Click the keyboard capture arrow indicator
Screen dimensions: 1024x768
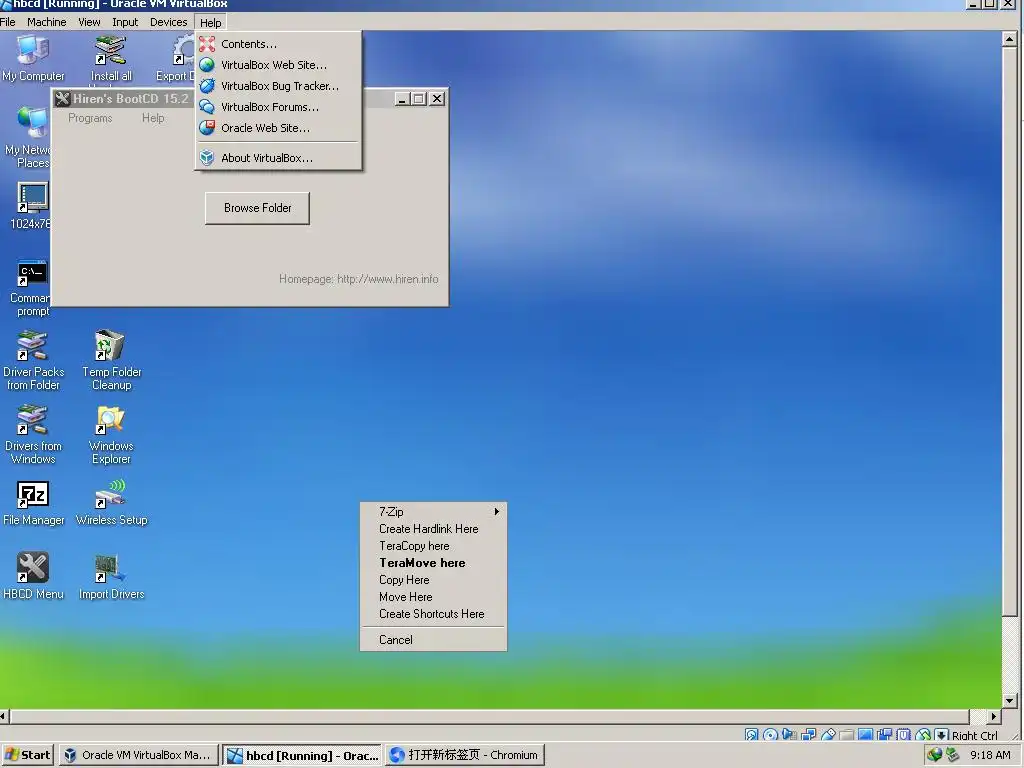941,735
